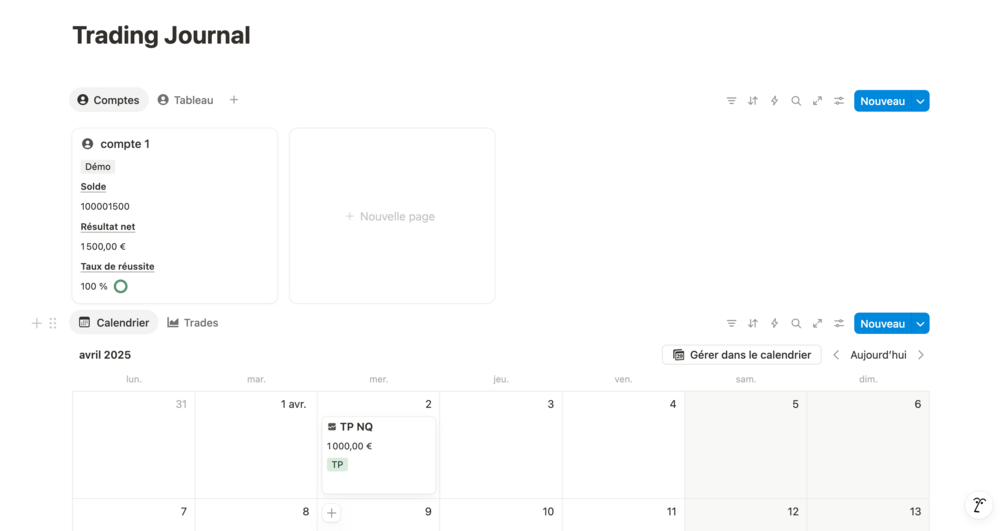The width and height of the screenshot is (1005, 531).
Task: Select the Saturday April 5 cell
Action: (x=746, y=445)
